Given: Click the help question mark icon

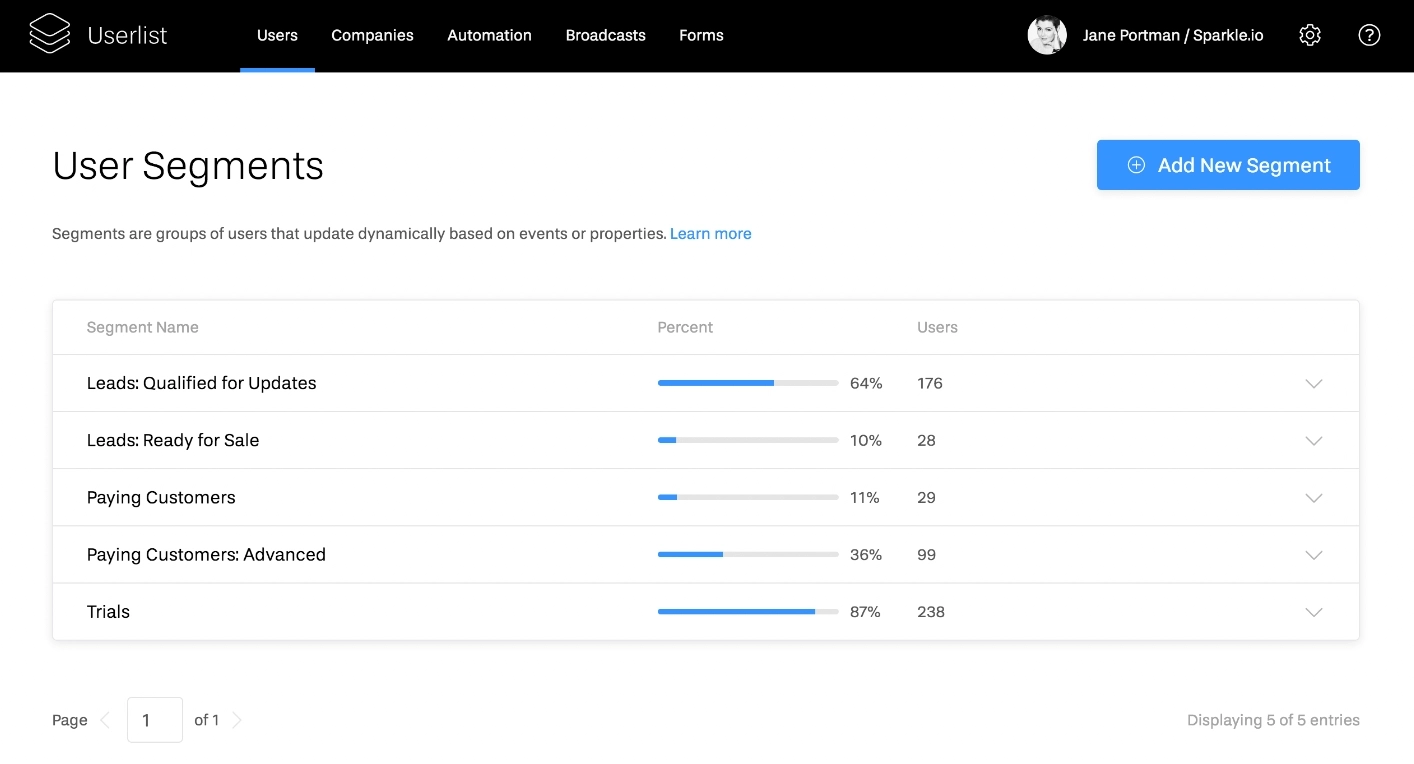Looking at the screenshot, I should (x=1369, y=35).
